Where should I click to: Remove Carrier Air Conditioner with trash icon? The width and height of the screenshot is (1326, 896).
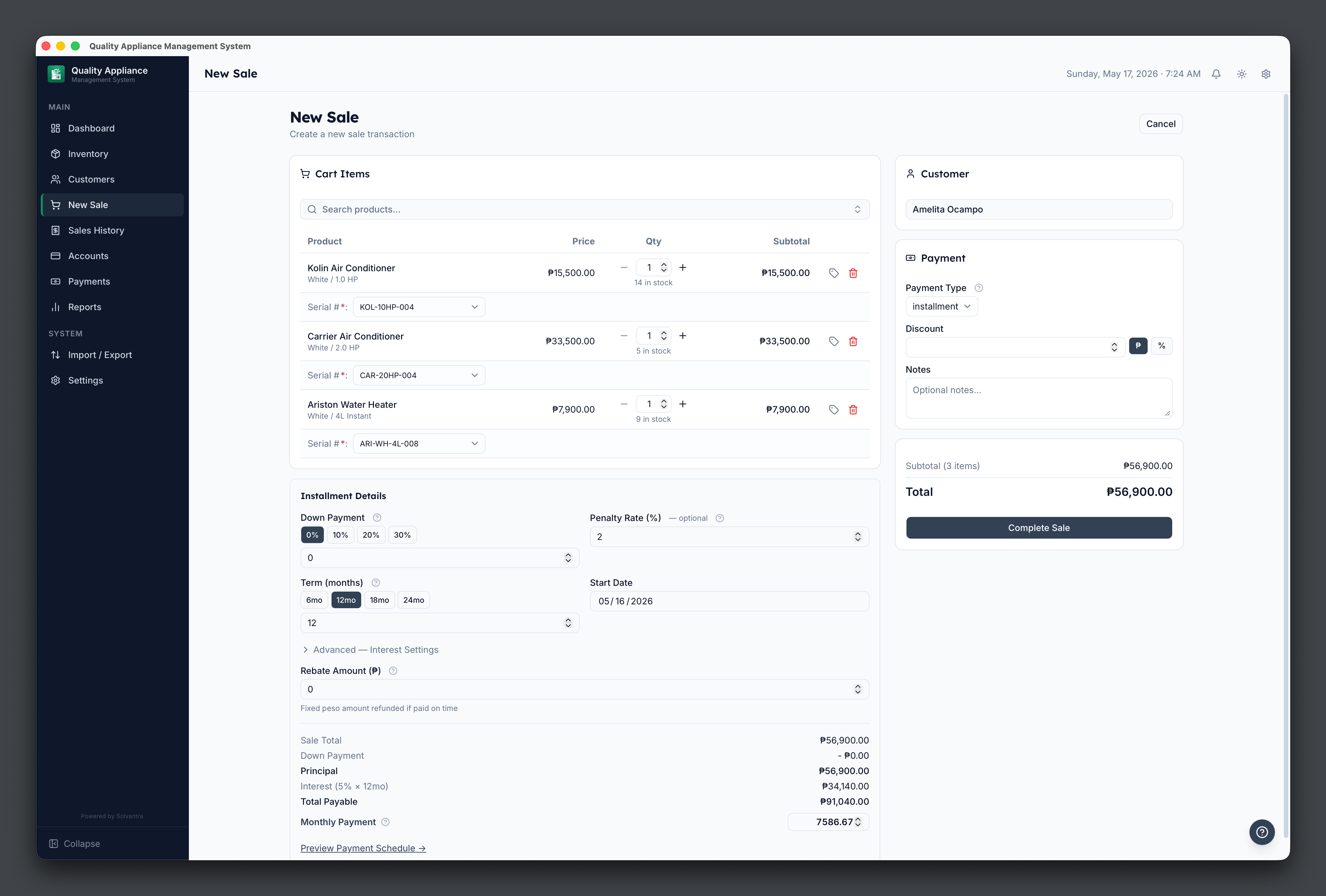(853, 341)
